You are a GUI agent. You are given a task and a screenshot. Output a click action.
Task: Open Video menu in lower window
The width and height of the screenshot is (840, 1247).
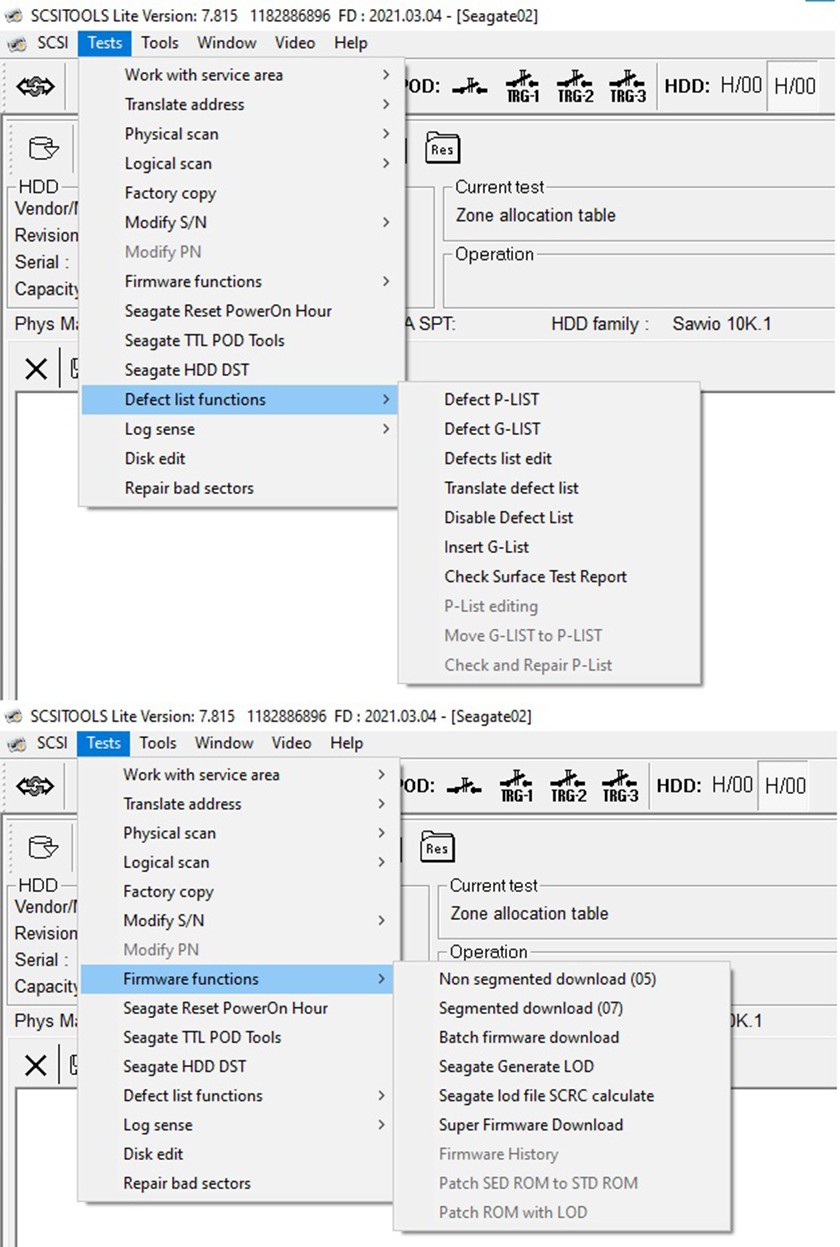[x=292, y=743]
